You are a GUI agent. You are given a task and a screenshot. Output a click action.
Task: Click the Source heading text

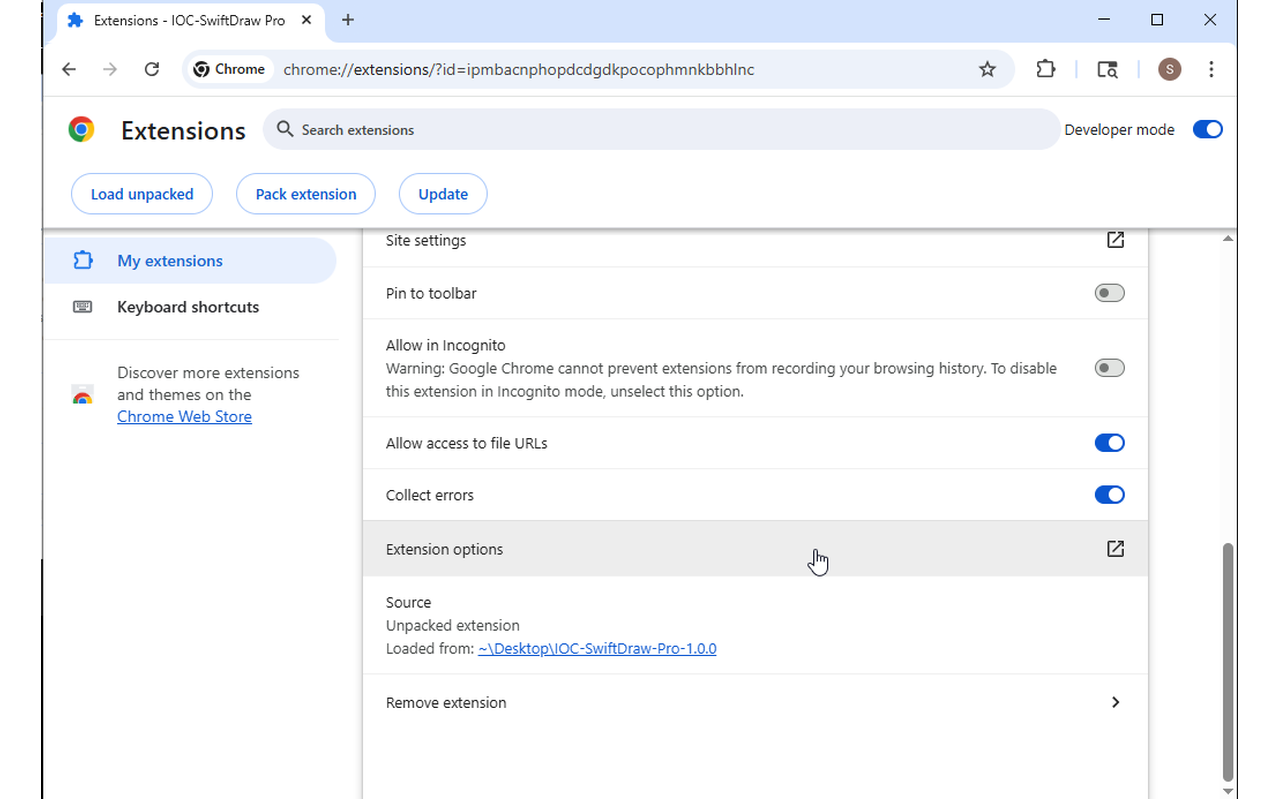(408, 602)
